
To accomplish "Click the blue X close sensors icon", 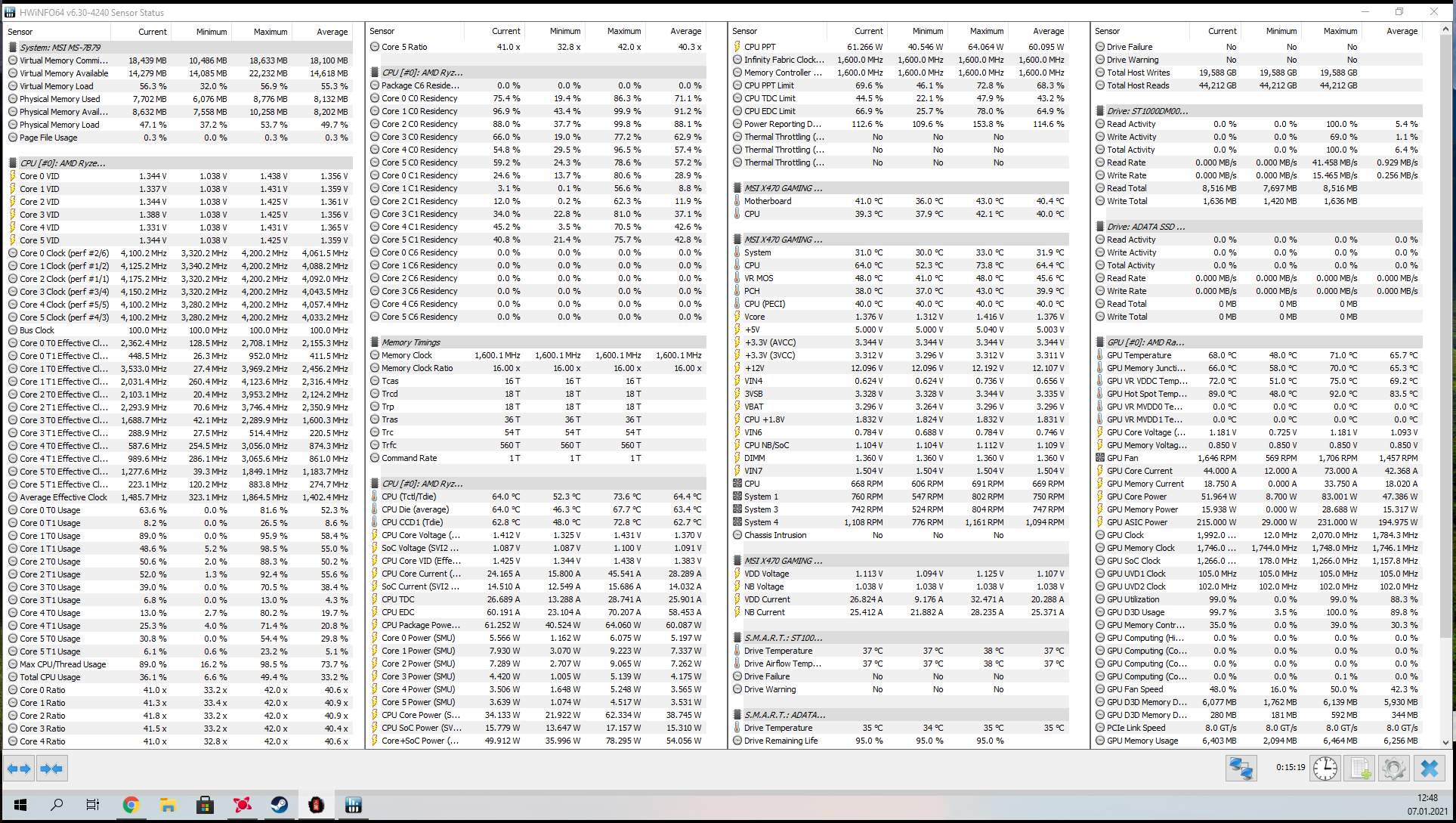I will click(x=1429, y=769).
